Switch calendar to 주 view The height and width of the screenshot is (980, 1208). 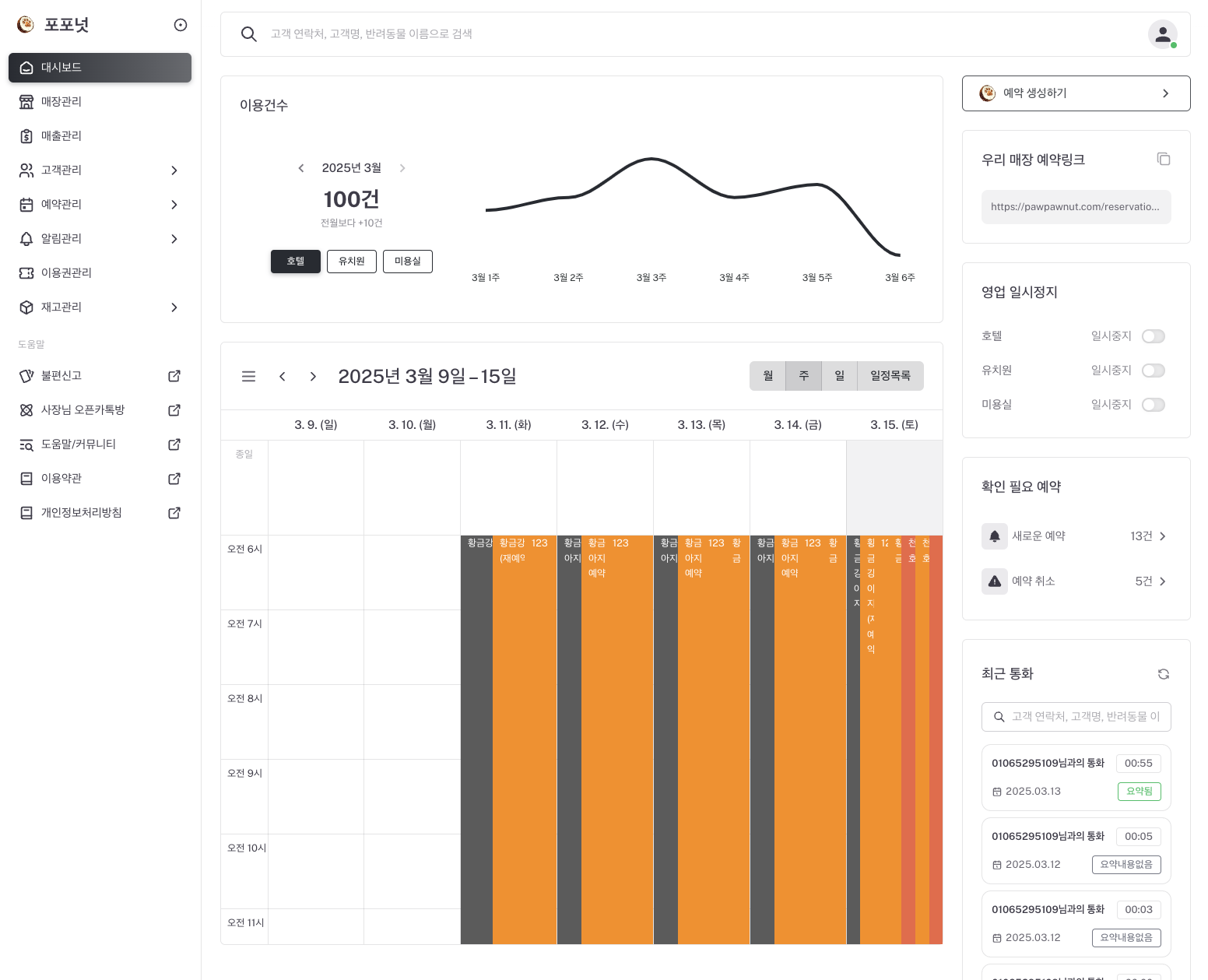click(x=804, y=376)
